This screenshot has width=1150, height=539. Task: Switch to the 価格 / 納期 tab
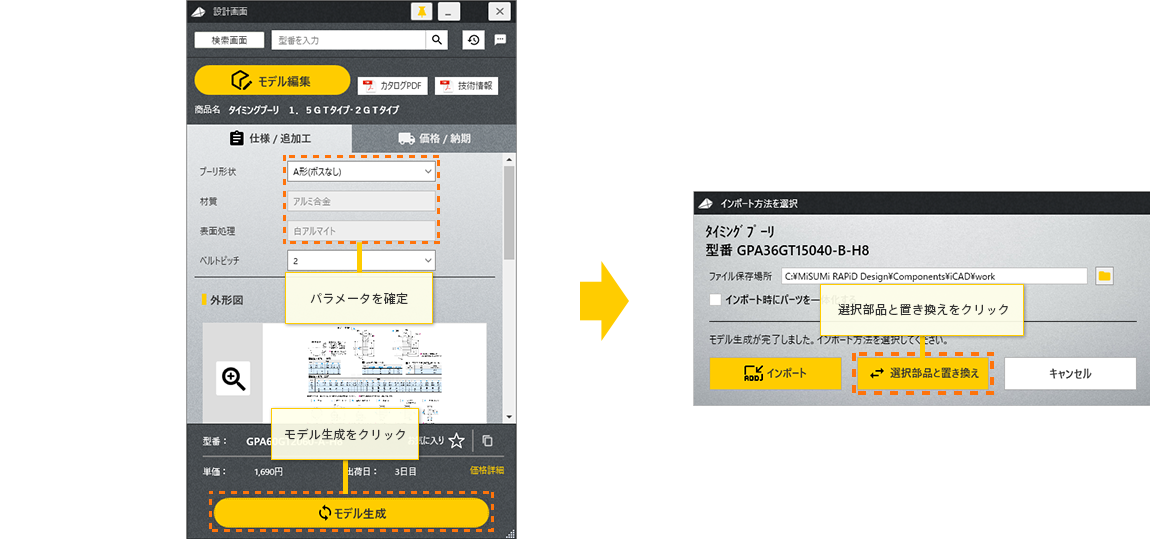[x=434, y=138]
